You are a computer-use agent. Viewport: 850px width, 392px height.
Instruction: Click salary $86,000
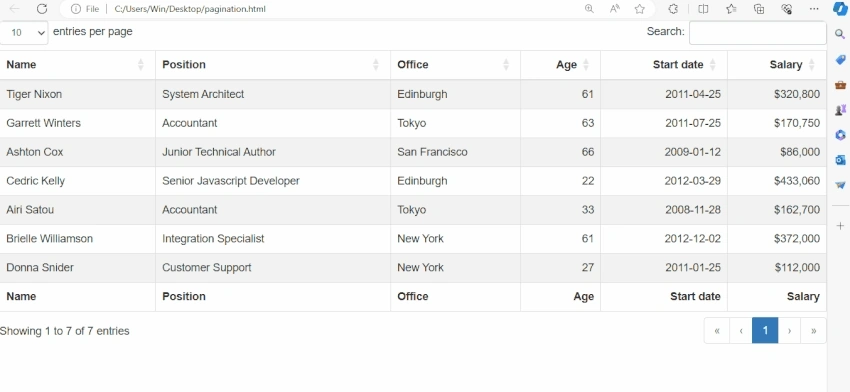[800, 152]
